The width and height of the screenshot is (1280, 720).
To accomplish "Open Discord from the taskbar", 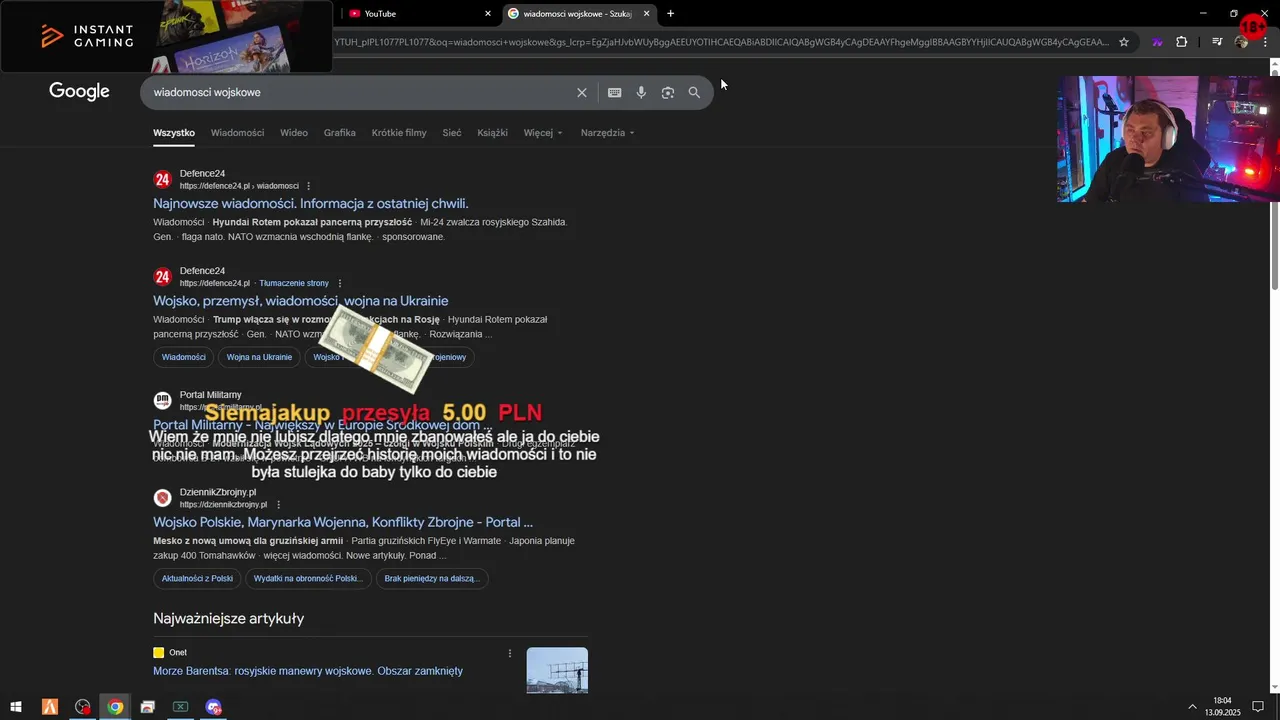I will 214,707.
